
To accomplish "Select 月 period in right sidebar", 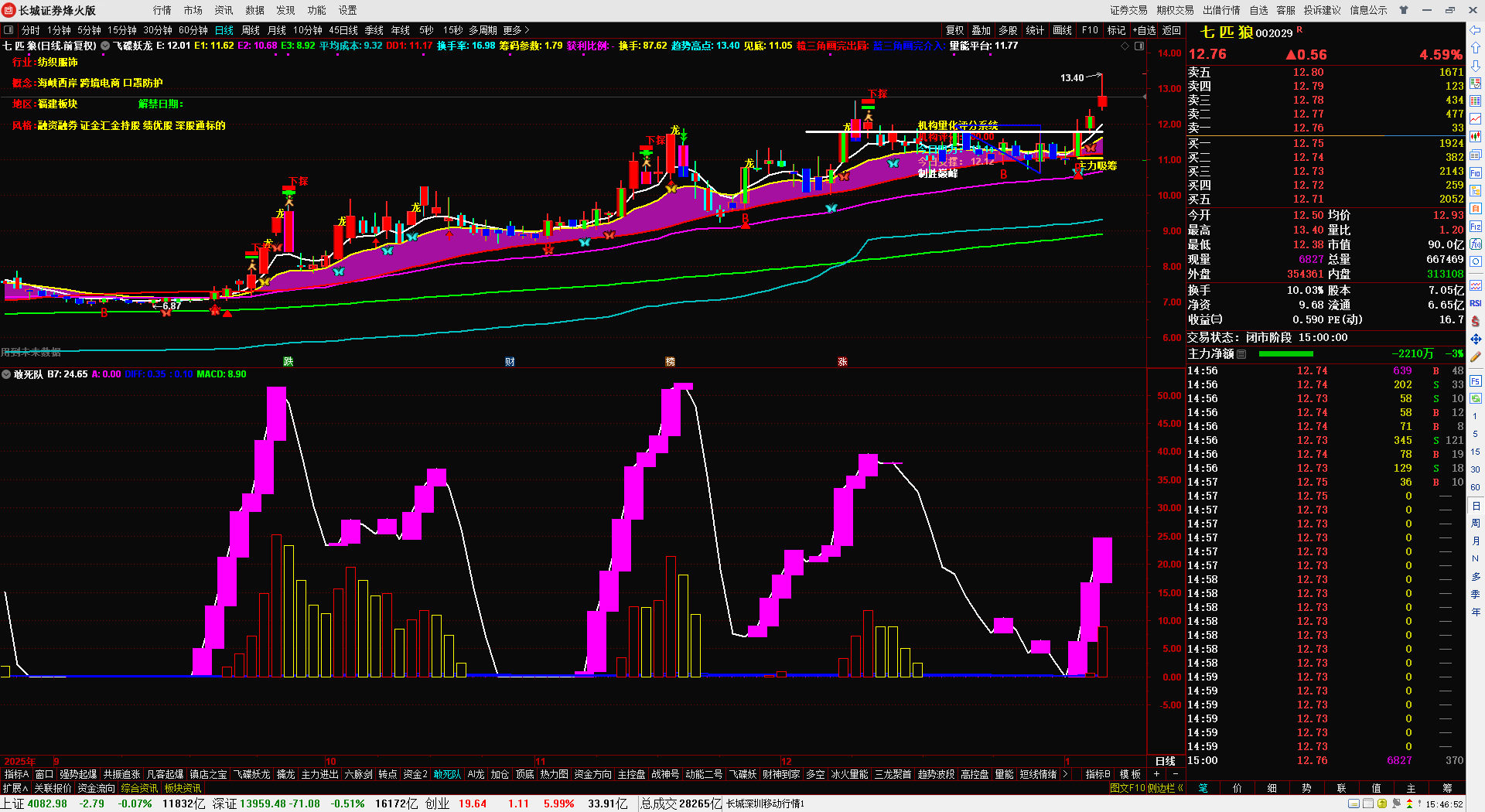I will click(1476, 541).
